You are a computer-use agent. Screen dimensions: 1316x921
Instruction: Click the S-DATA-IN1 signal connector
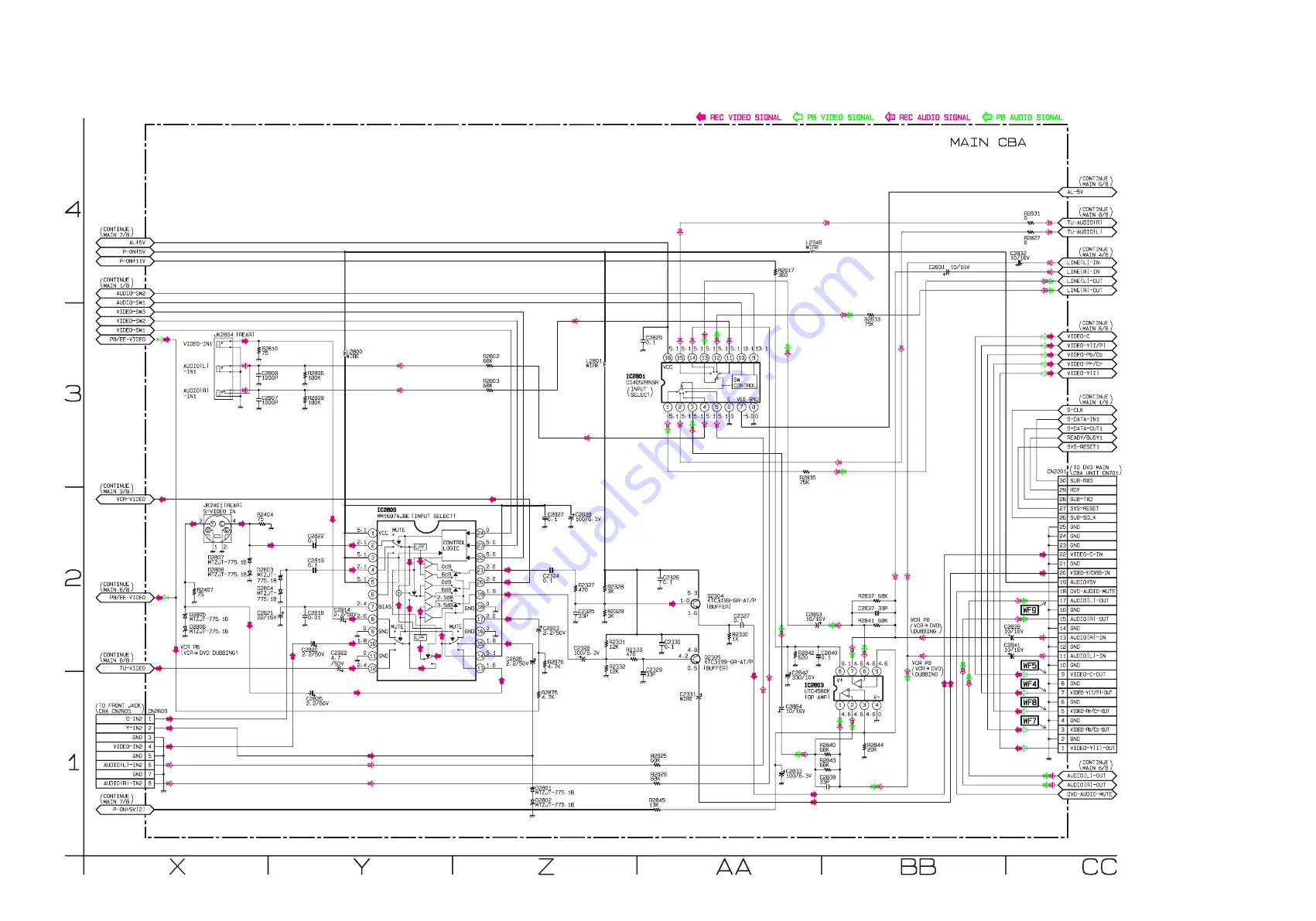(1087, 420)
